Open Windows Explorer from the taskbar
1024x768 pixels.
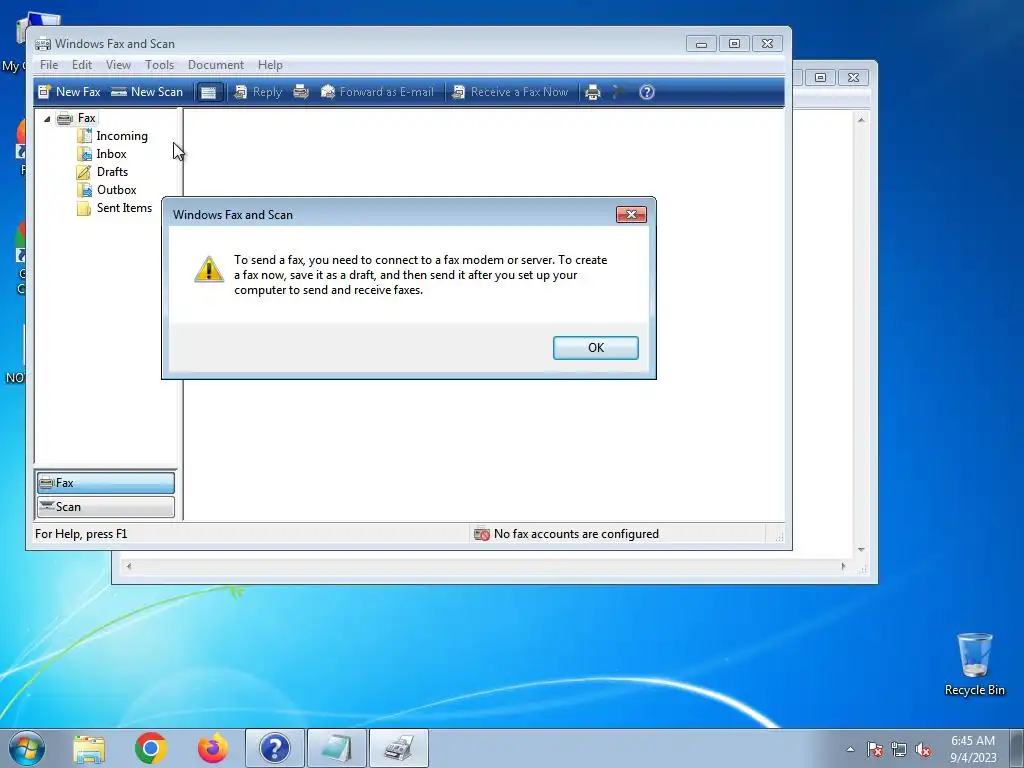coord(89,748)
